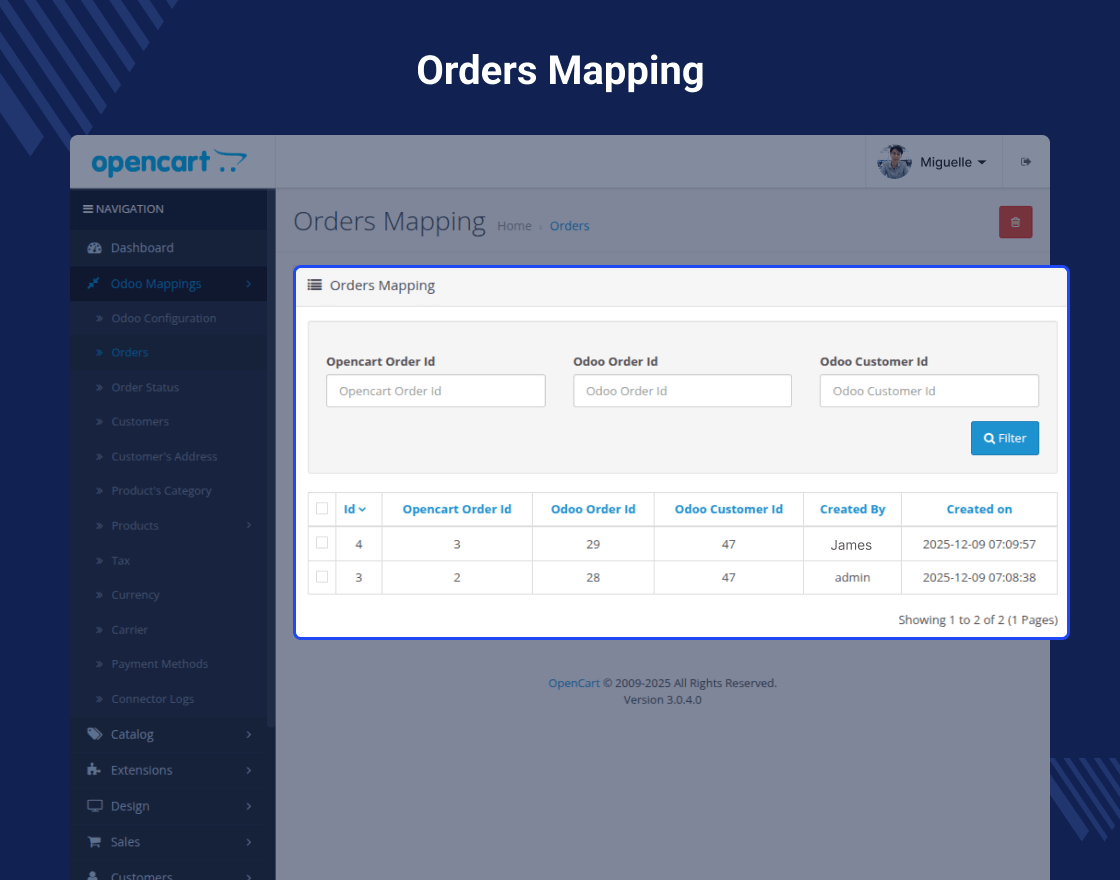
Task: Click the list icon beside Orders Mapping panel title
Action: [x=314, y=285]
